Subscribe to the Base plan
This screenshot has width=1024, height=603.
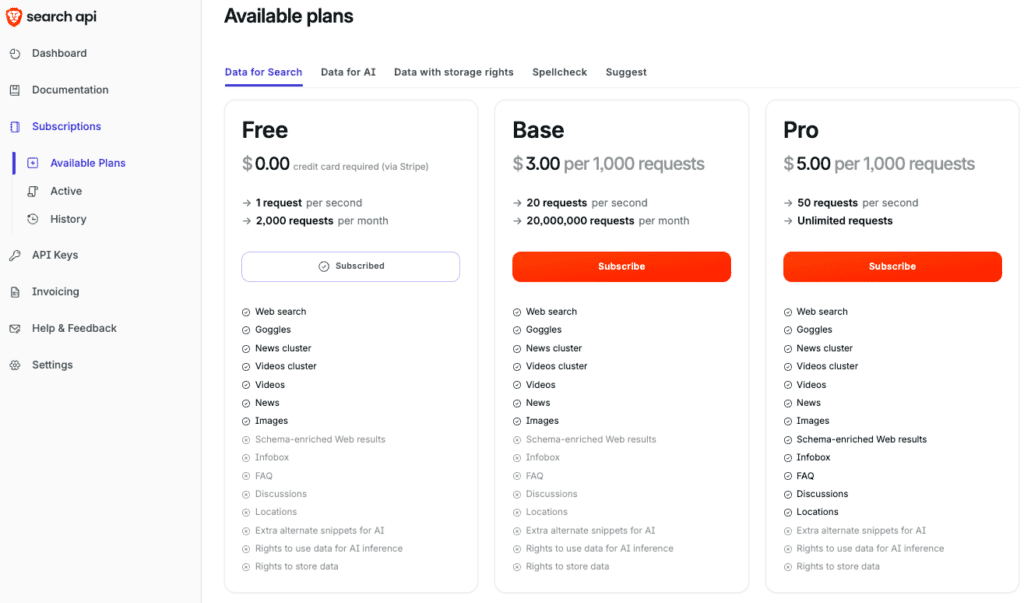(621, 267)
